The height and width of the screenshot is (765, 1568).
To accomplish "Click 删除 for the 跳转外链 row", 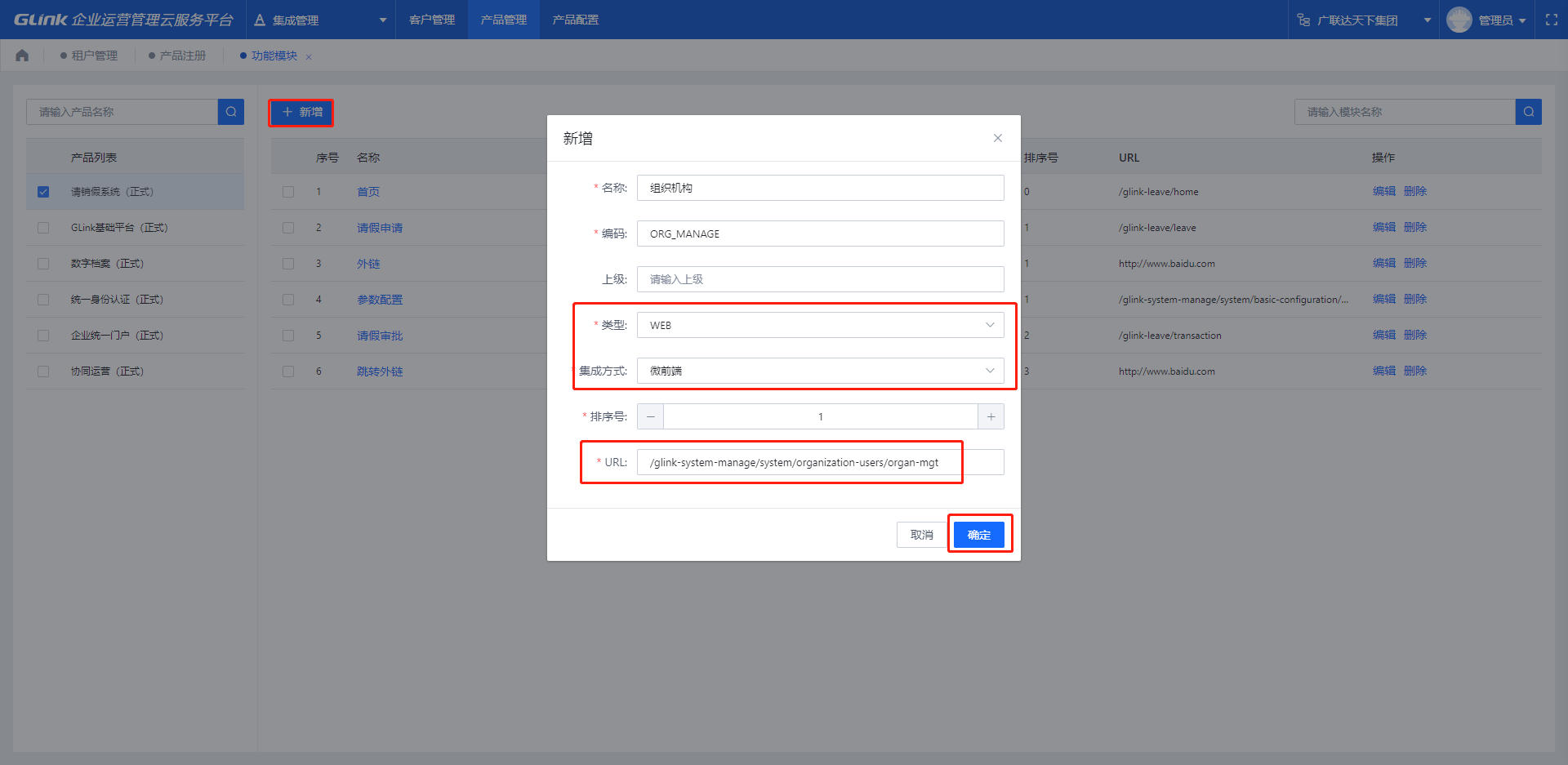I will [x=1415, y=371].
